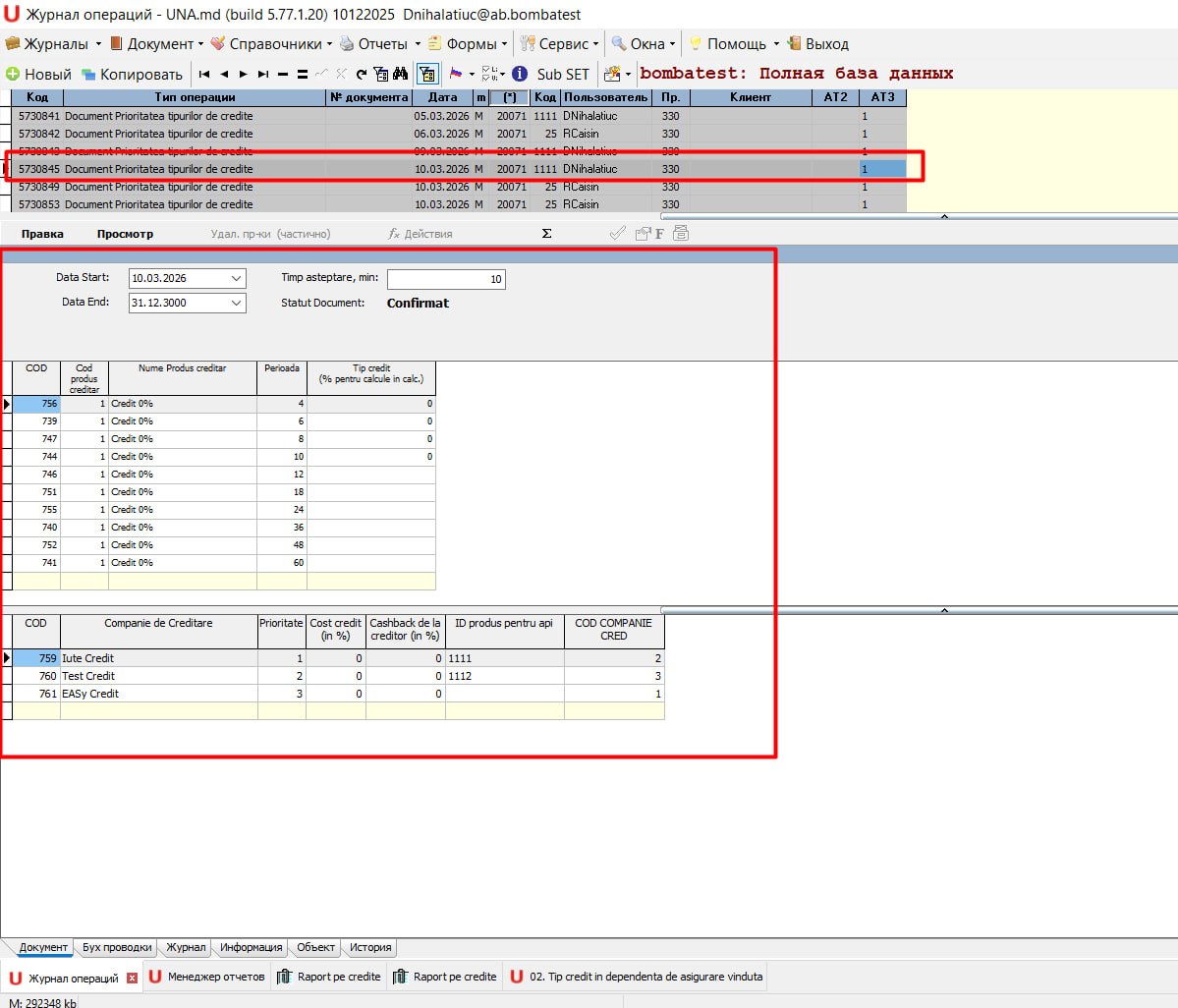Expand the flag icon dropdown arrow
The image size is (1178, 1008).
472,74
